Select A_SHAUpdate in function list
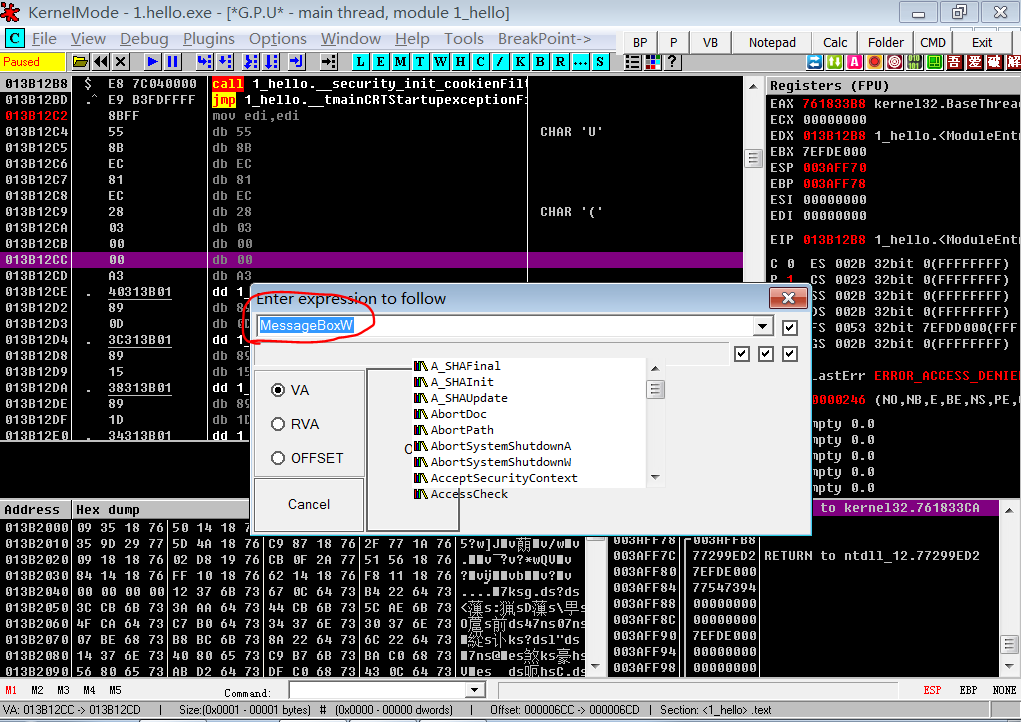 coord(468,398)
